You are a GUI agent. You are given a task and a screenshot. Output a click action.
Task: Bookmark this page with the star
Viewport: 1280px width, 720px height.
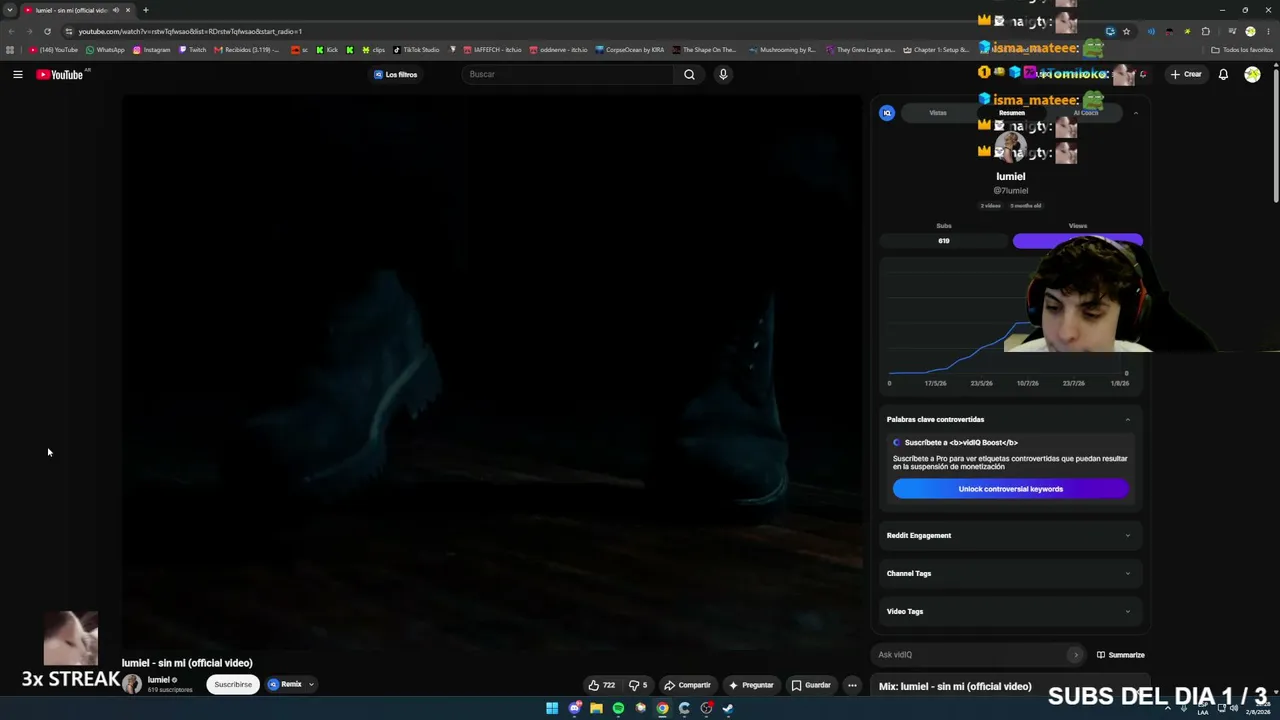click(1126, 31)
